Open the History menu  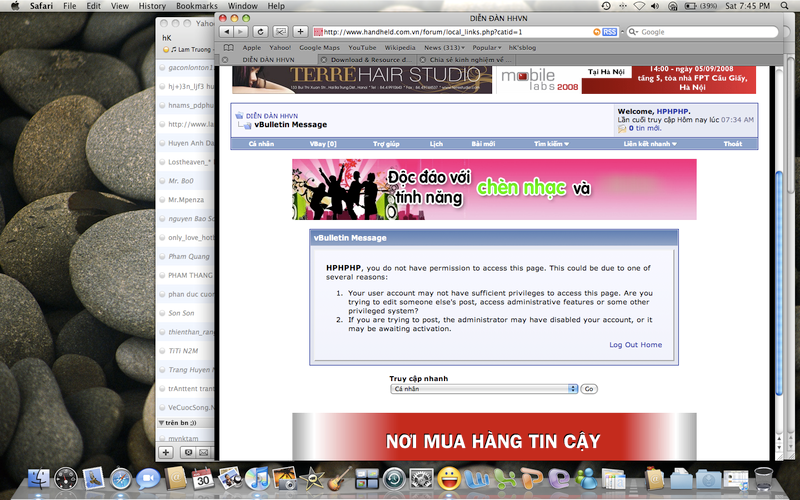coord(152,6)
